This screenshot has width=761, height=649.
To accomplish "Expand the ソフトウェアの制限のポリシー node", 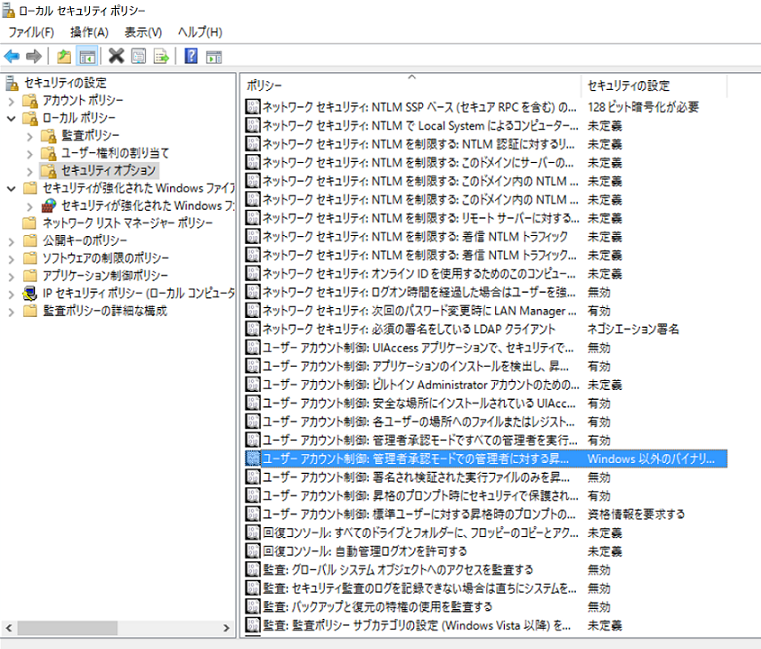I will [x=11, y=259].
